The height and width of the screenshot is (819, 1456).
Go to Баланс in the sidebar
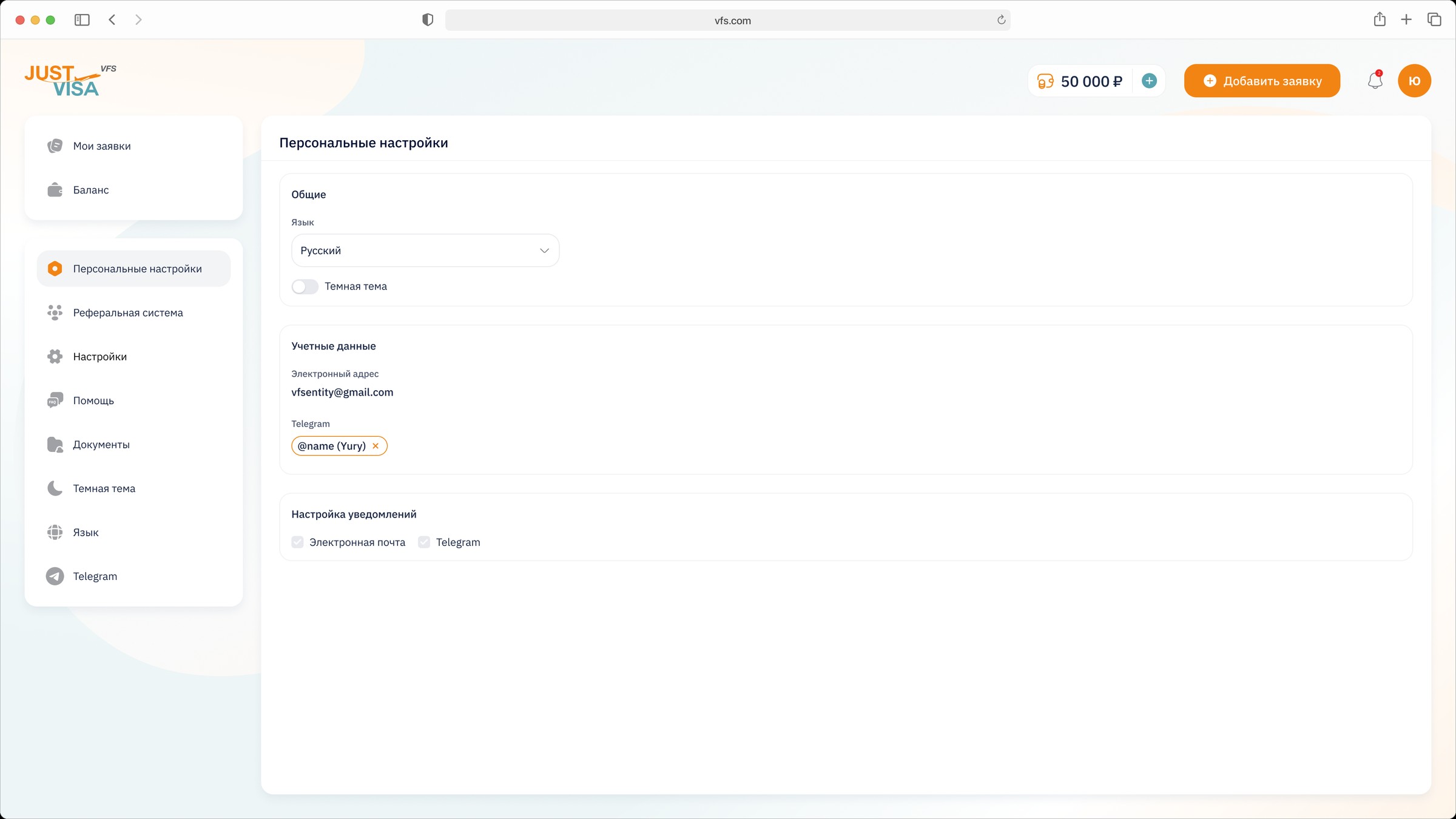[133, 190]
